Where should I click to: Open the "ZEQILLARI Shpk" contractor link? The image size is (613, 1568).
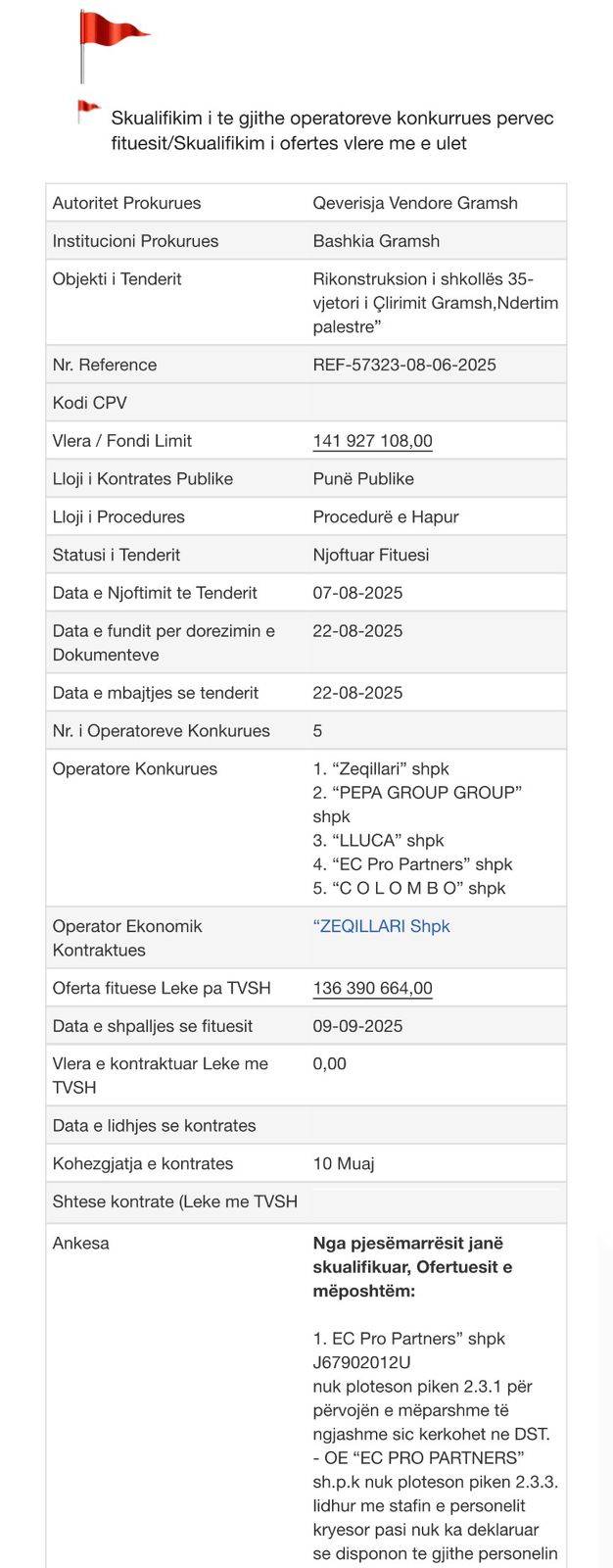coord(382,926)
